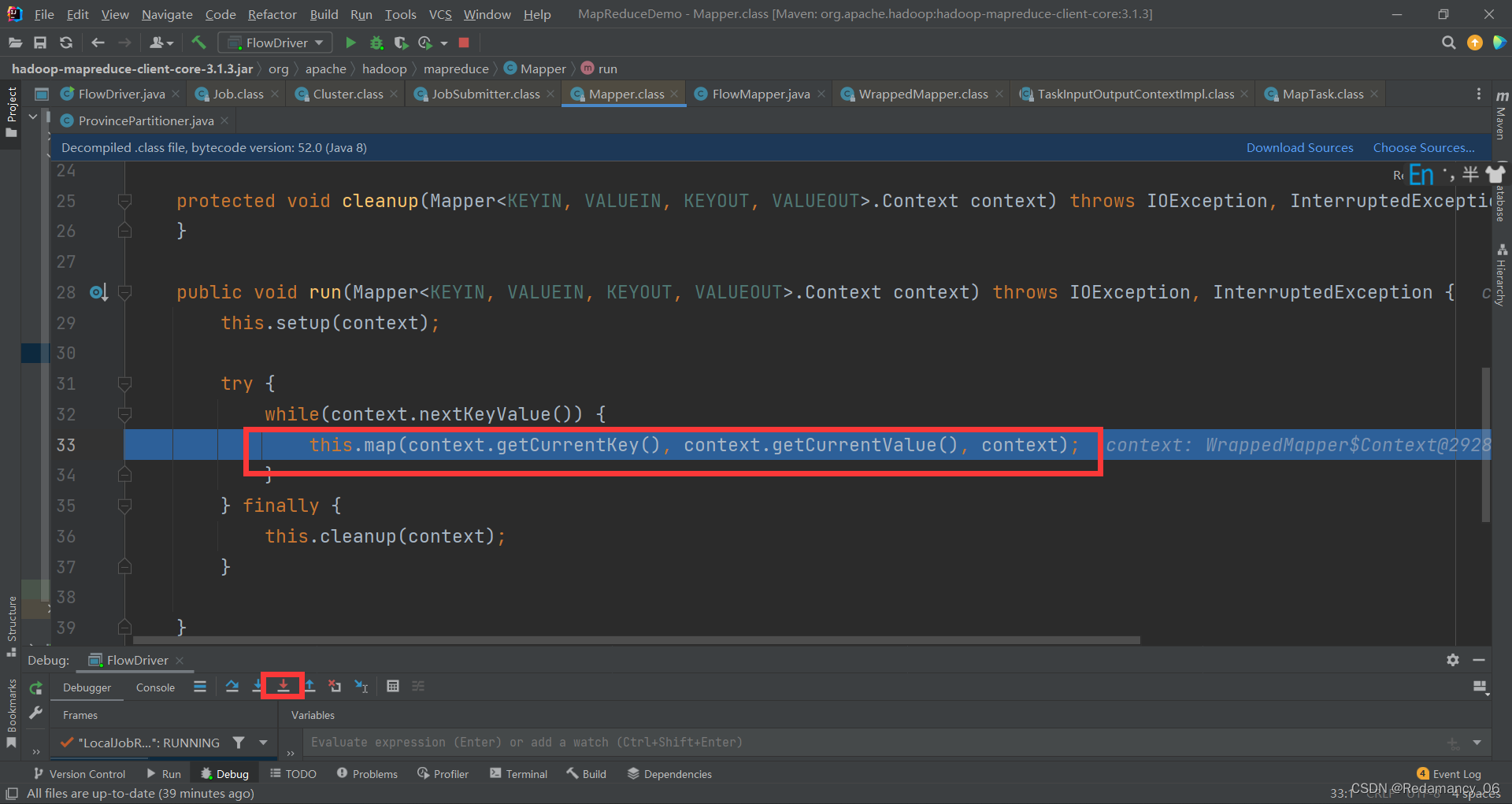The height and width of the screenshot is (804, 1512).
Task: Run with profiler clock icon
Action: pos(425,43)
